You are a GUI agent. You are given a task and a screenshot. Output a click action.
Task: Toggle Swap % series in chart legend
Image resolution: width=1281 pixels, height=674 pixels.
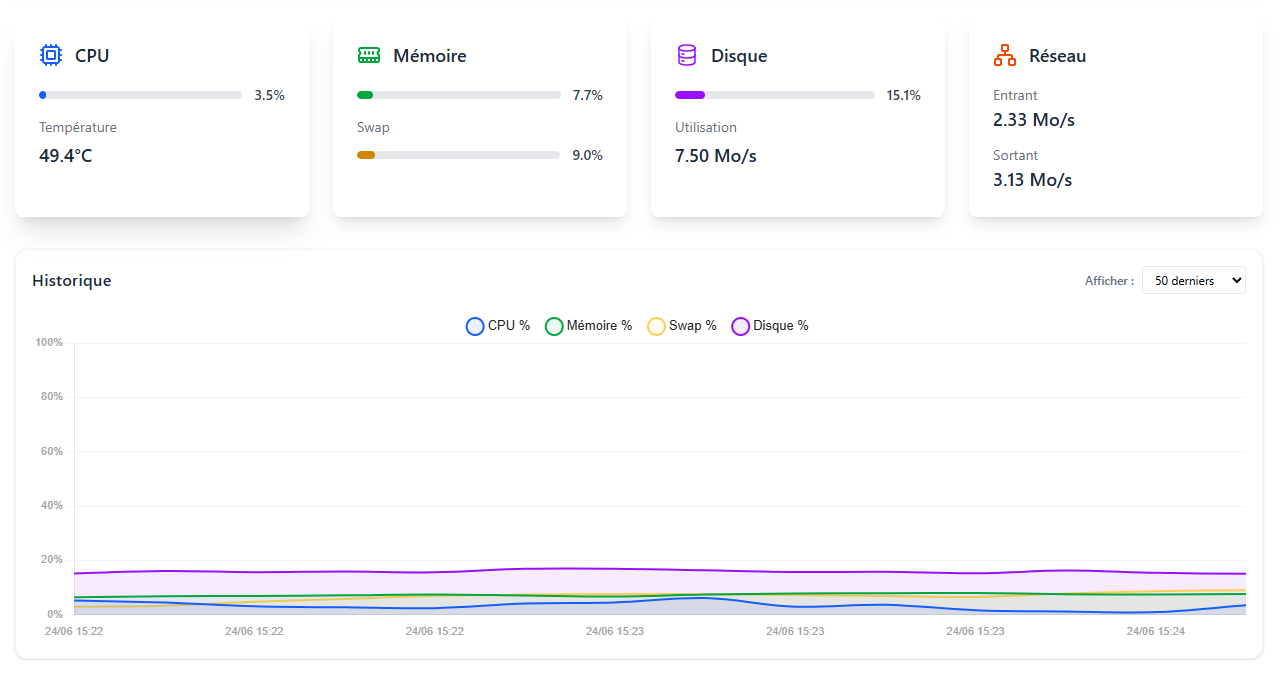click(682, 326)
